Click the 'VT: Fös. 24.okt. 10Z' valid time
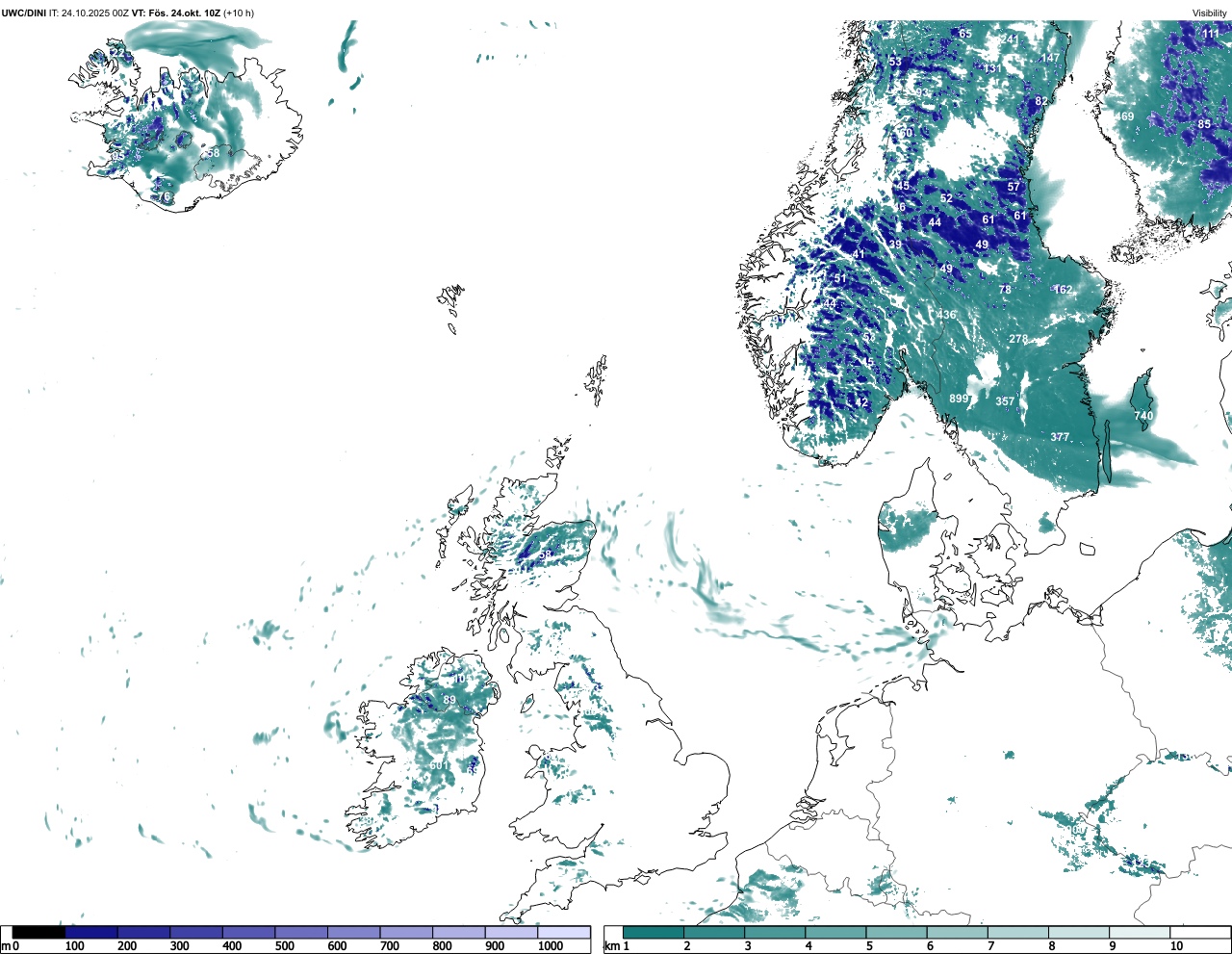 [x=176, y=13]
